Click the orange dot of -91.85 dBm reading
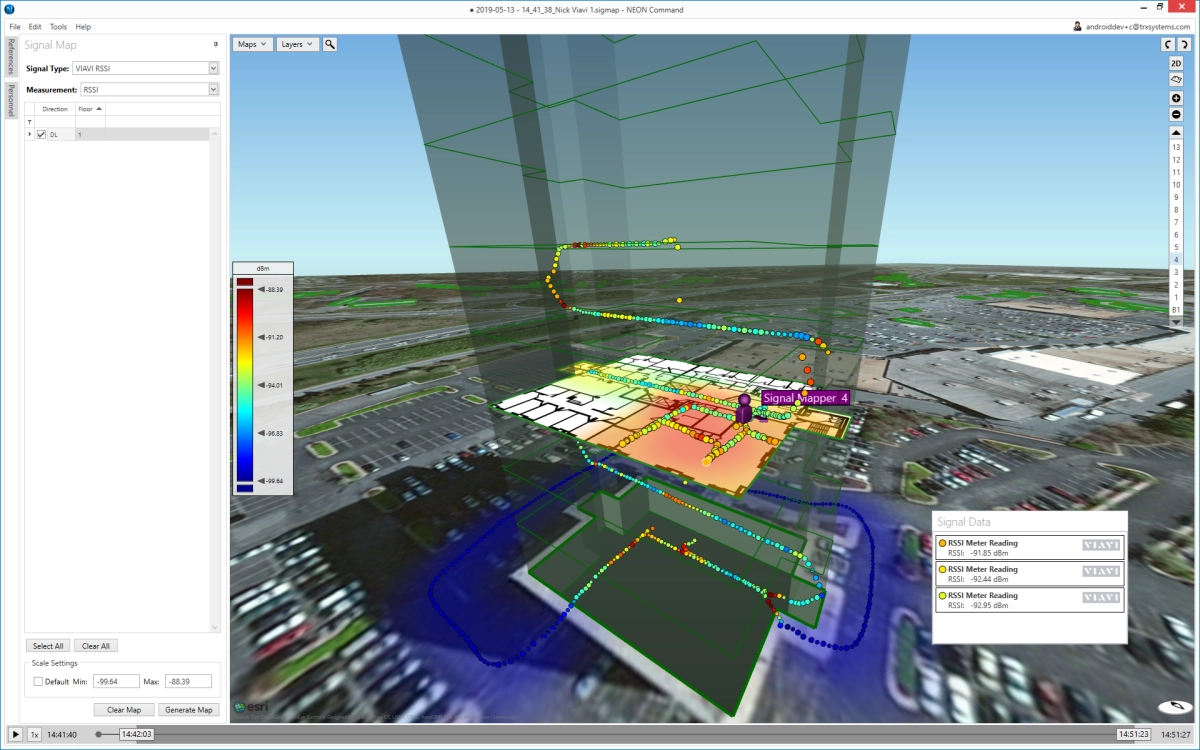 (942, 543)
